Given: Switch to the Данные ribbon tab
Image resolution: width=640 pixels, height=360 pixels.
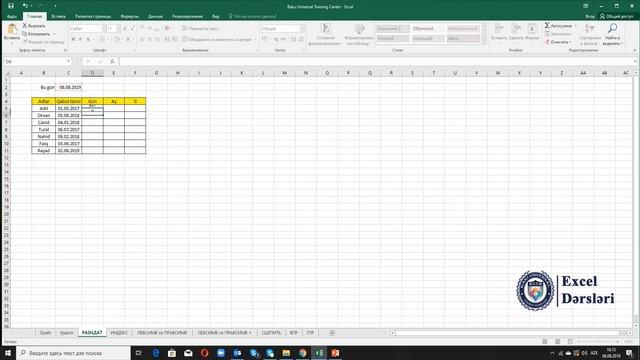Looking at the screenshot, I should click(x=155, y=16).
